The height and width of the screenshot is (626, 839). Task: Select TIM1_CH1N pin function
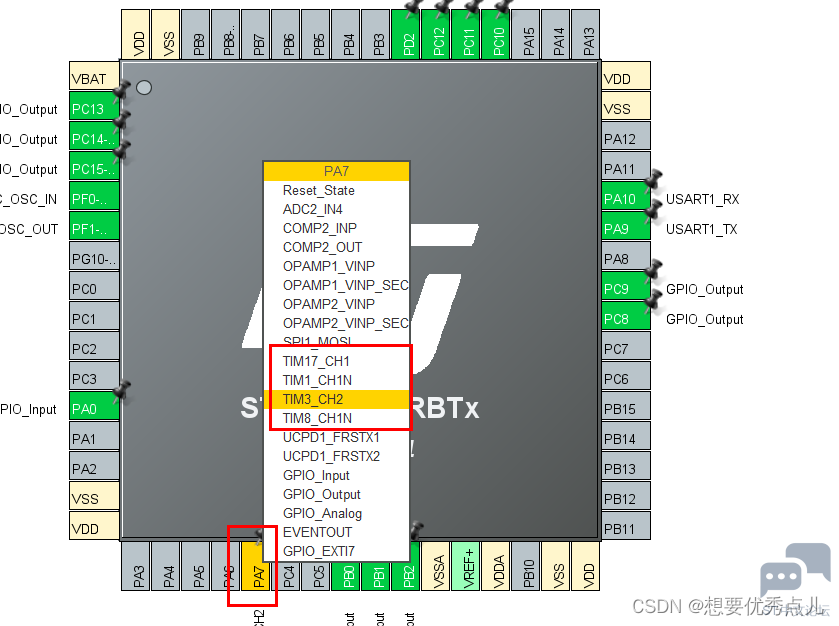click(x=337, y=380)
